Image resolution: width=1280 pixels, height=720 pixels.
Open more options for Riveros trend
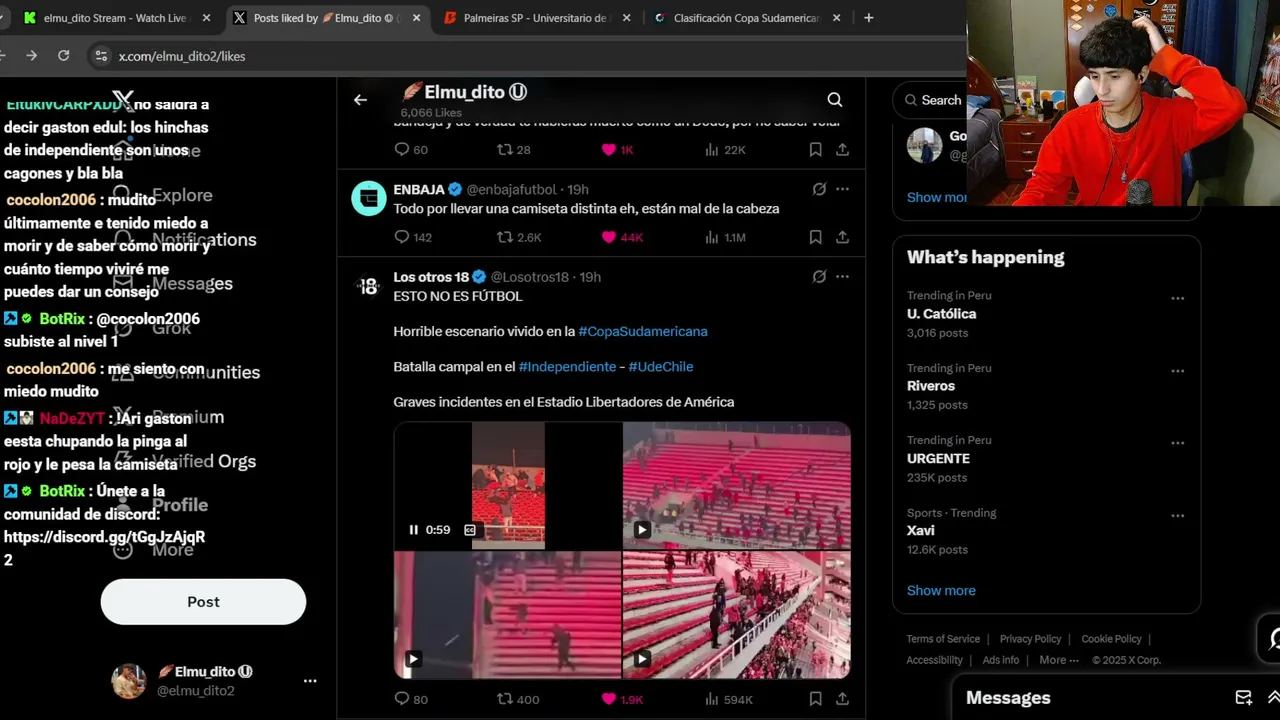click(1177, 371)
